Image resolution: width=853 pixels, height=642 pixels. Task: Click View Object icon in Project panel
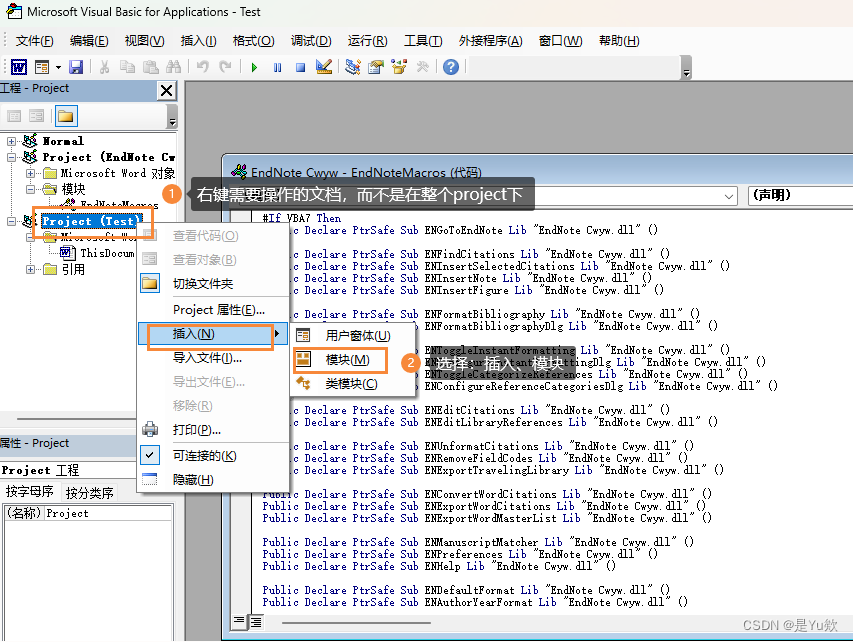[x=36, y=116]
